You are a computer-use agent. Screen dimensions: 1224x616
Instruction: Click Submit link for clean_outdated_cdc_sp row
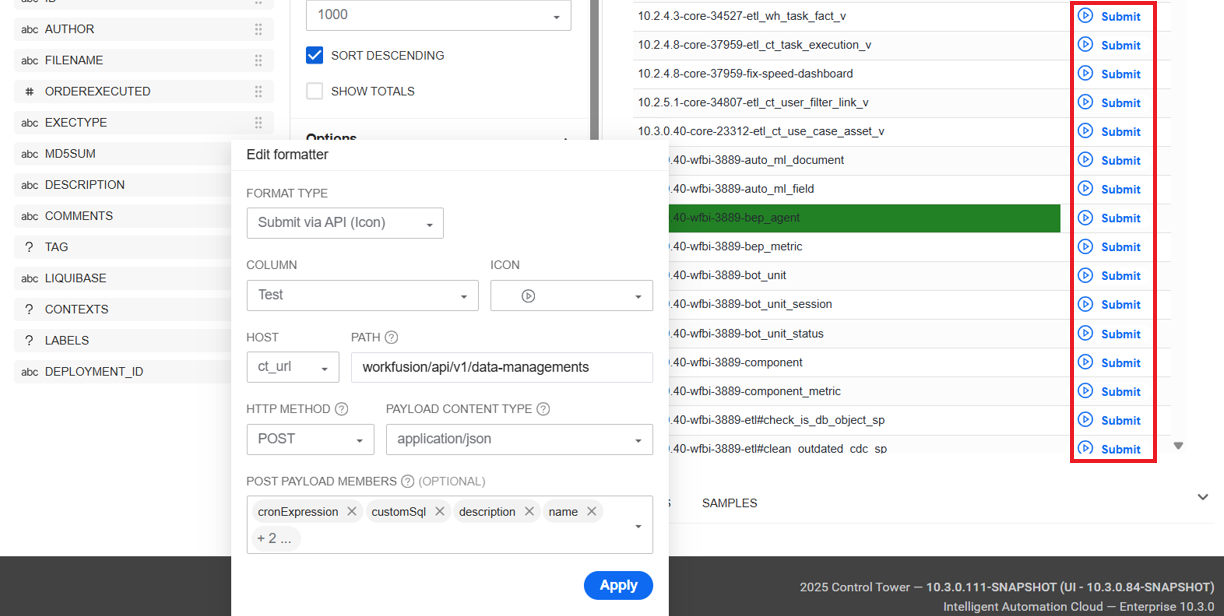(1121, 449)
